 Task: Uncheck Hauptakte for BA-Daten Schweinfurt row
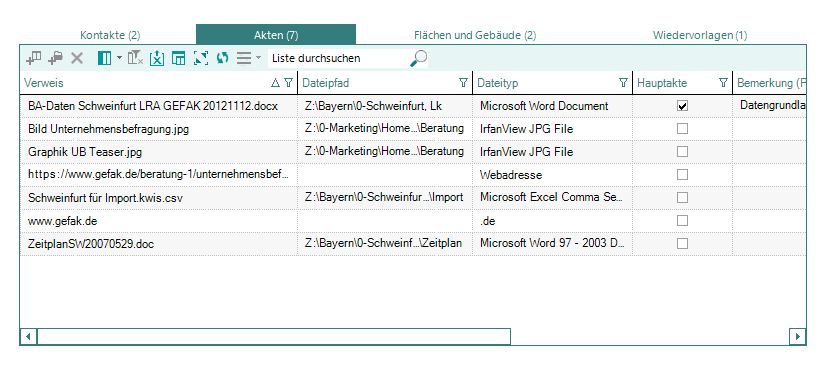point(682,106)
